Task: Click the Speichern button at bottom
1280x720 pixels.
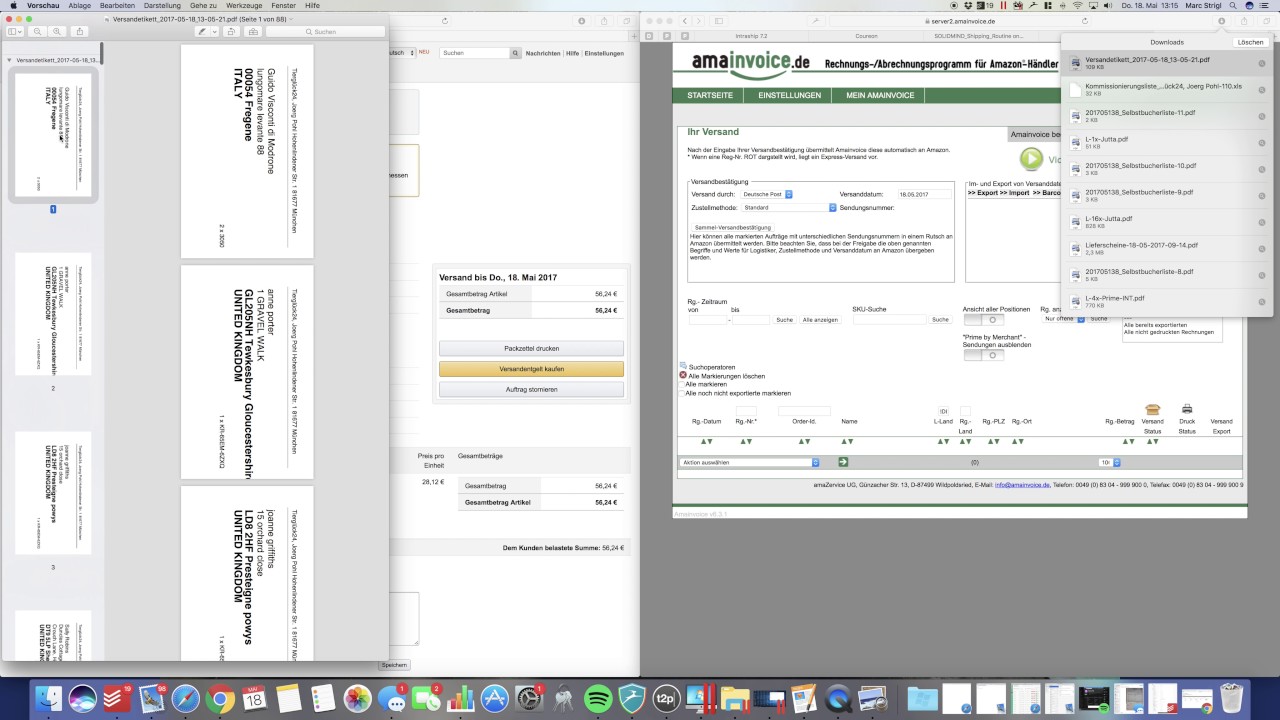Action: (394, 665)
